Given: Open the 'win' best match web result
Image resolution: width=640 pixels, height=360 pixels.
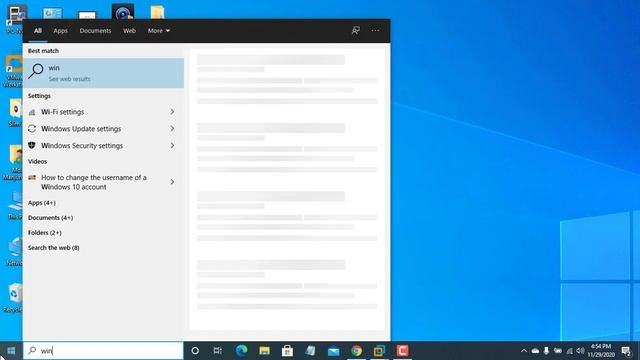Looking at the screenshot, I should [104, 73].
